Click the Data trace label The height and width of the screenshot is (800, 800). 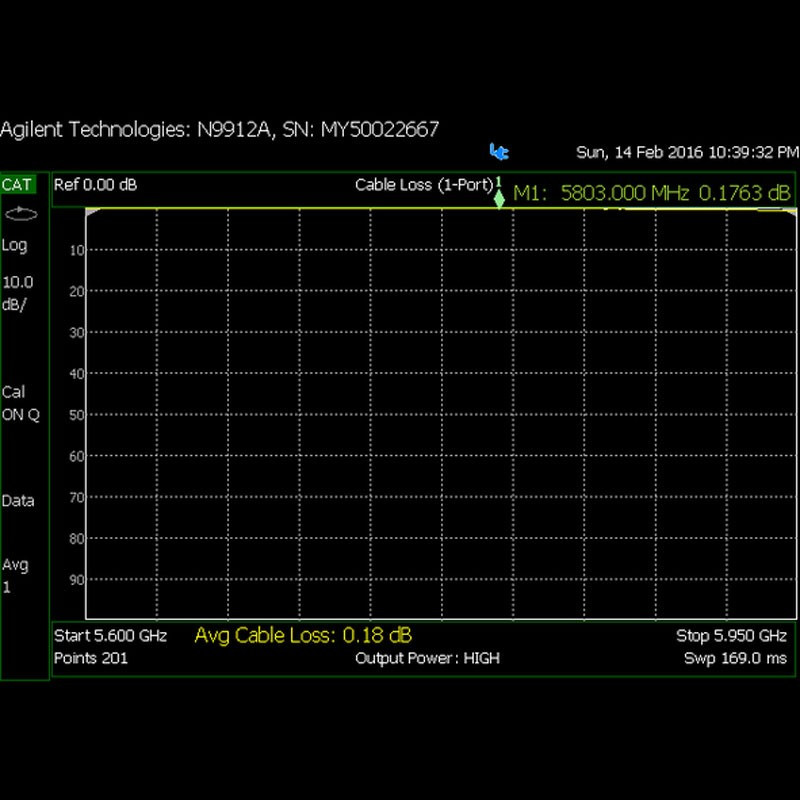click(x=18, y=501)
